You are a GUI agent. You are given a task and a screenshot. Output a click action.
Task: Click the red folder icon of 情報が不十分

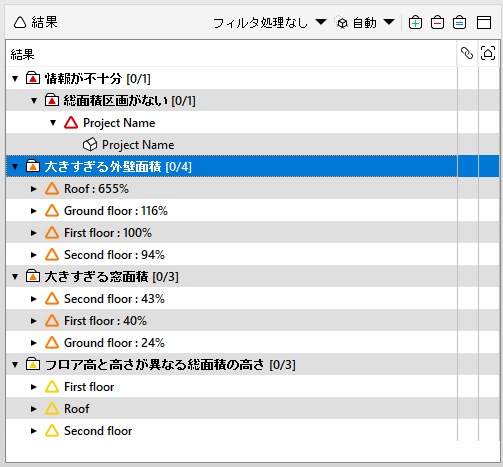[x=33, y=79]
